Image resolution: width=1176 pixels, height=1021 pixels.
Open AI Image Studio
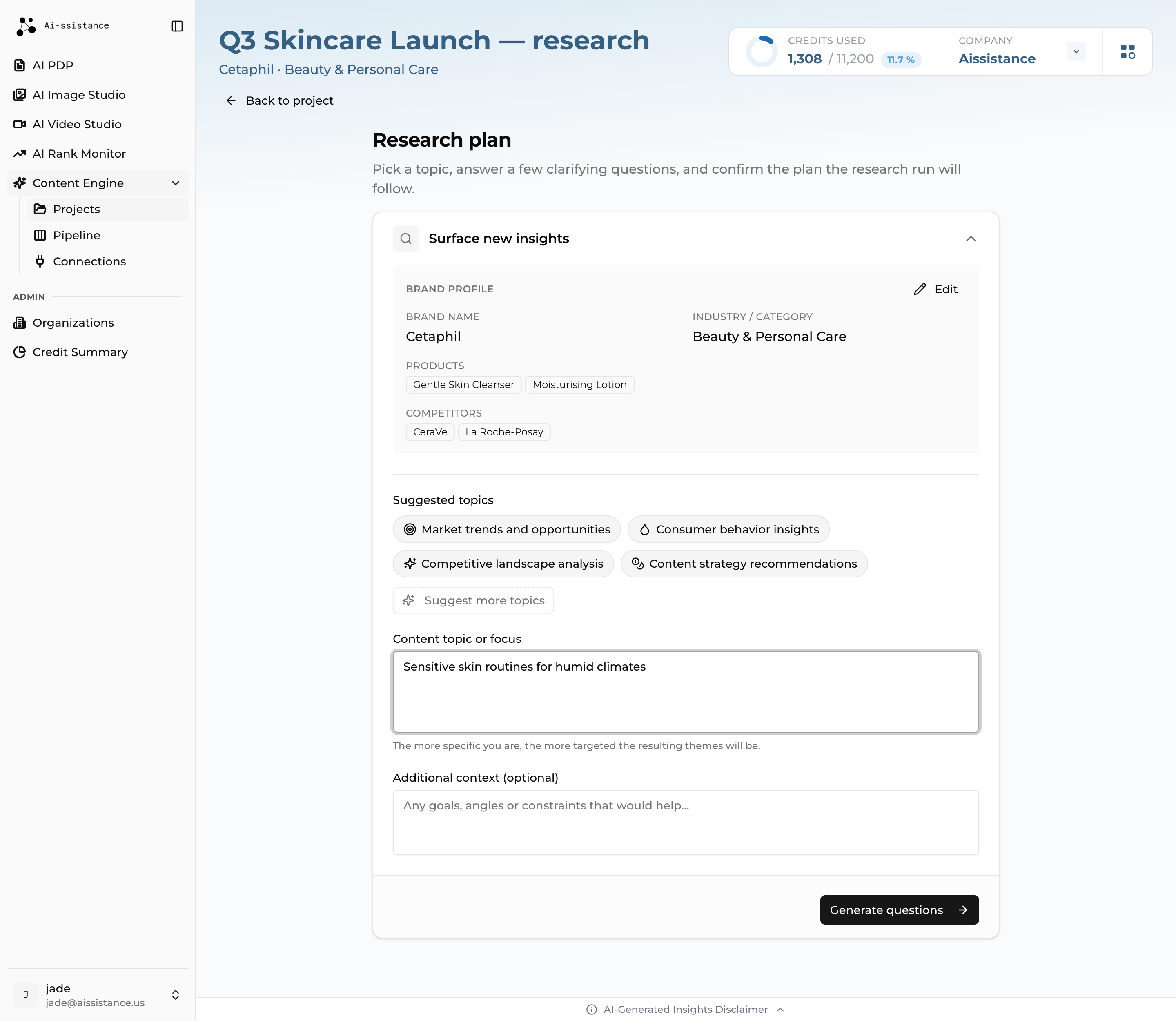(98, 95)
